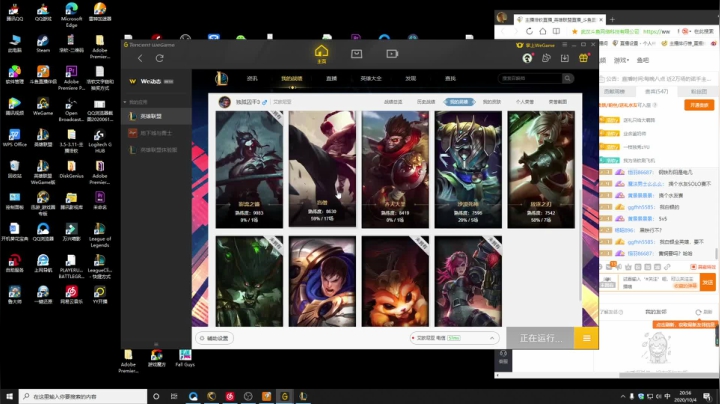Open the WeGame video icon
Screen dimensions: 720x404
392,54
